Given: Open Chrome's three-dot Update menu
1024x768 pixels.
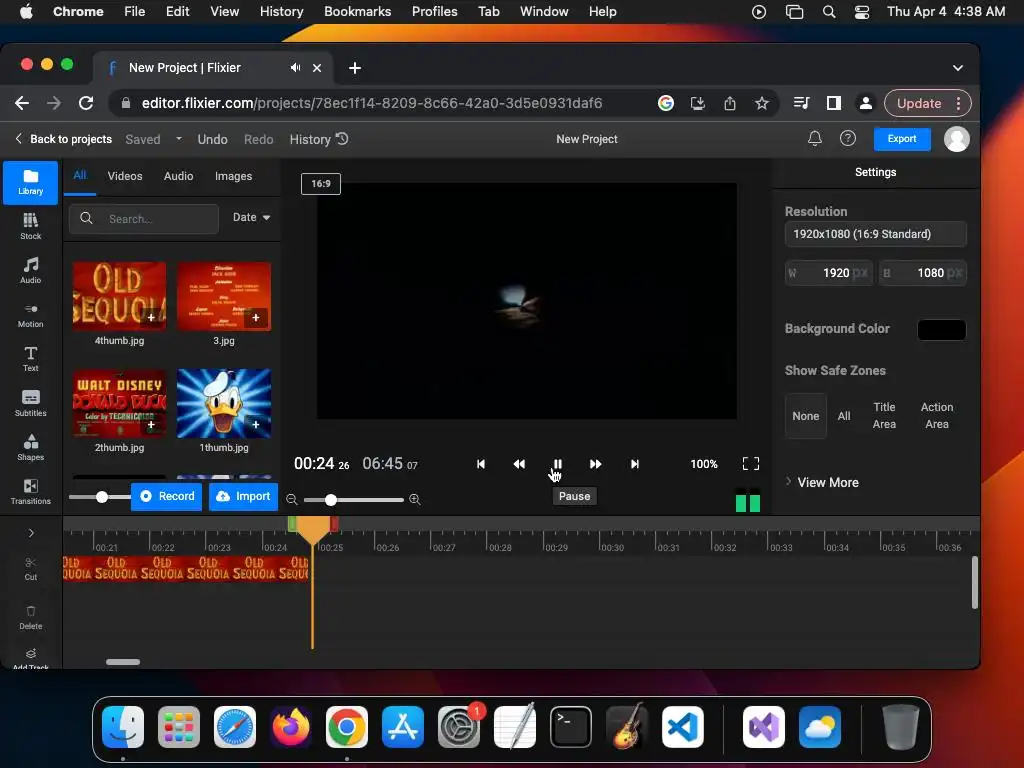Looking at the screenshot, I should pyautogui.click(x=958, y=103).
